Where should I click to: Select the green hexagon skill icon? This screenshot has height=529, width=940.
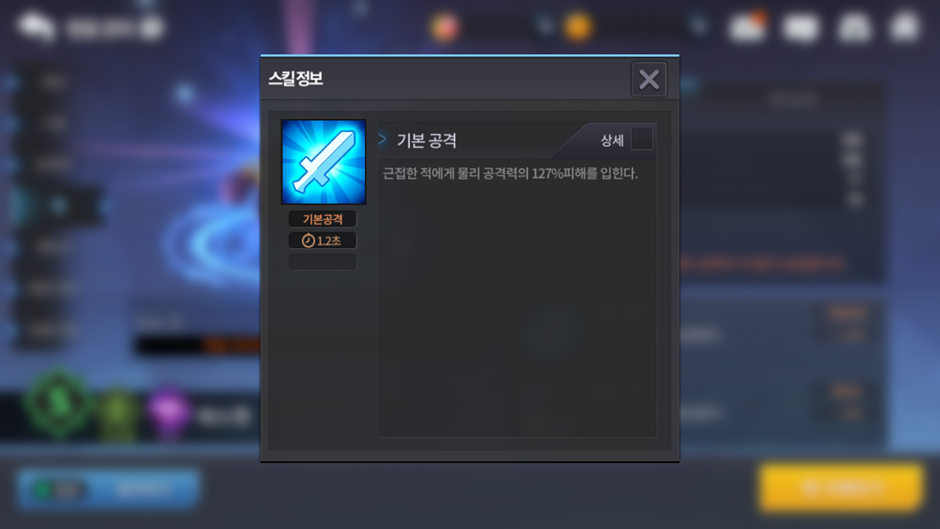pos(58,403)
